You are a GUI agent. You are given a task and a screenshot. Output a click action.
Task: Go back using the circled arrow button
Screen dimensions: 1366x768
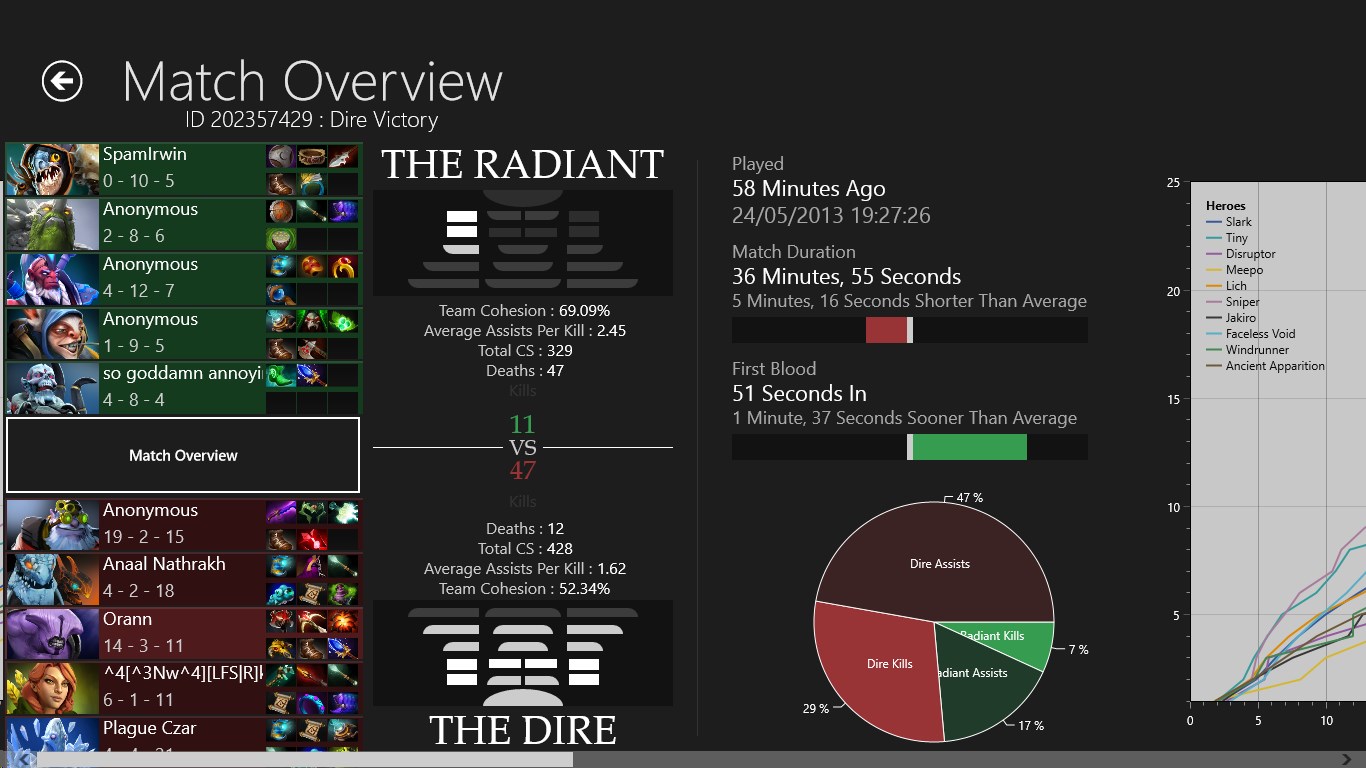tap(62, 81)
